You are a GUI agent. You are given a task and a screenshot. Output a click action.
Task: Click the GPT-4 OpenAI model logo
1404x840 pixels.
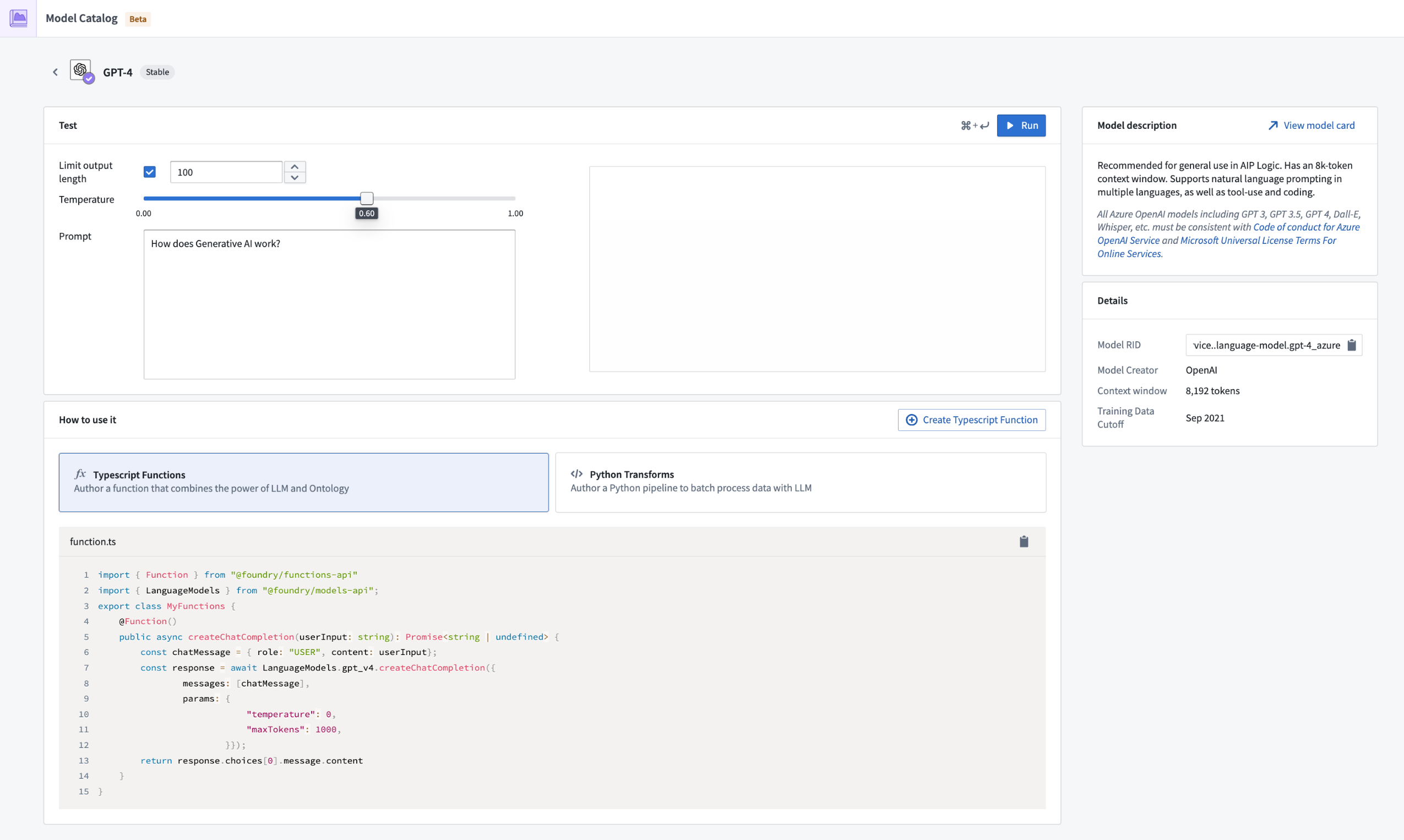[81, 70]
